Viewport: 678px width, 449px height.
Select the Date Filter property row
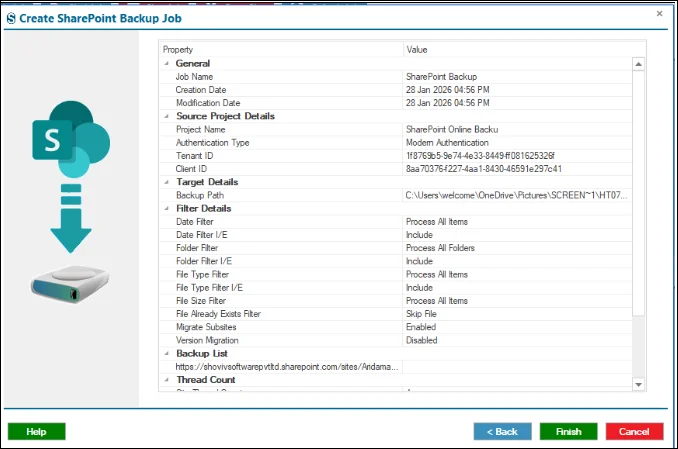pyautogui.click(x=396, y=222)
